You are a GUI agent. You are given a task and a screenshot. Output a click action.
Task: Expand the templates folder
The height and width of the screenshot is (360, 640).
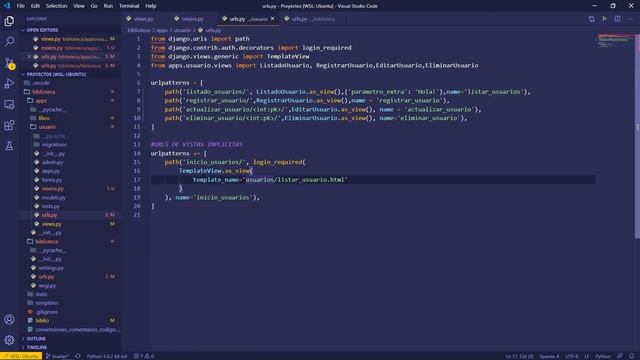47,303
